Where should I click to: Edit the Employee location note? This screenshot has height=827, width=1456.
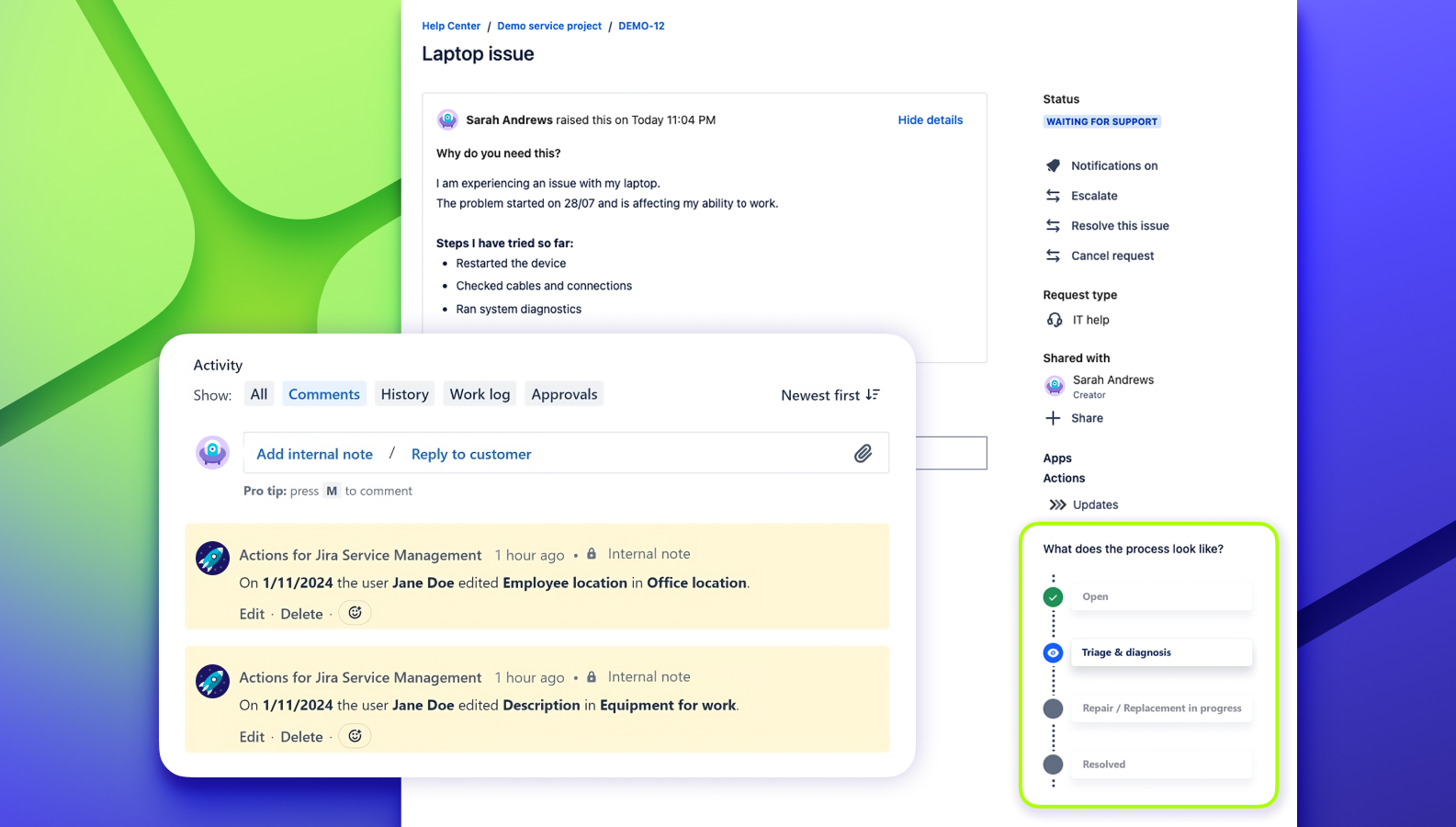[252, 614]
